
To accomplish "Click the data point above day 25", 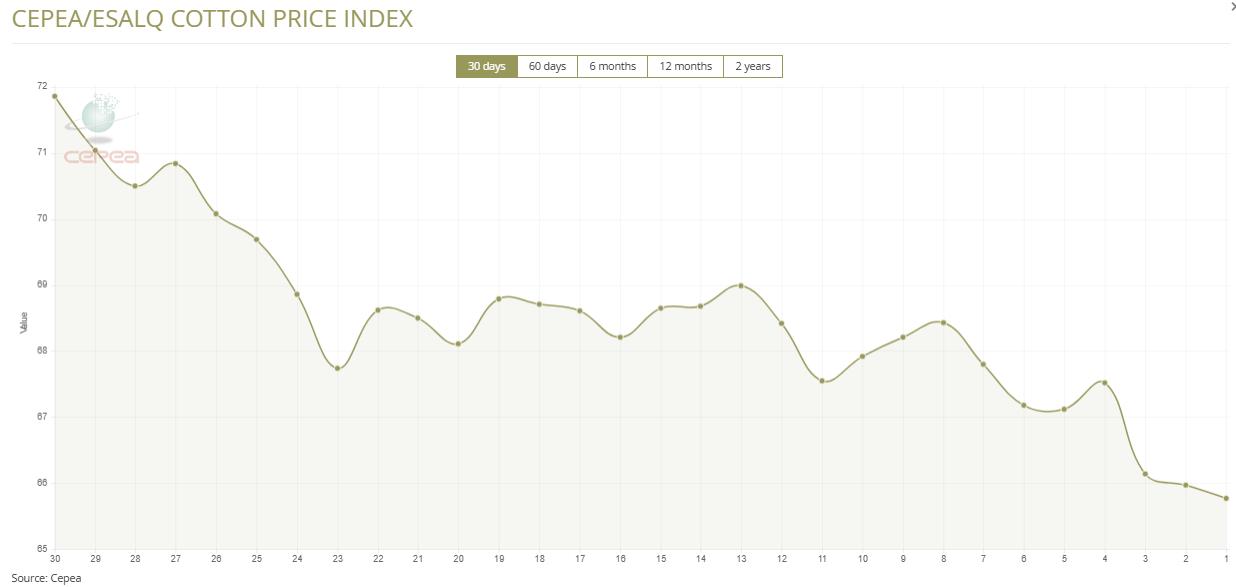I will (257, 239).
